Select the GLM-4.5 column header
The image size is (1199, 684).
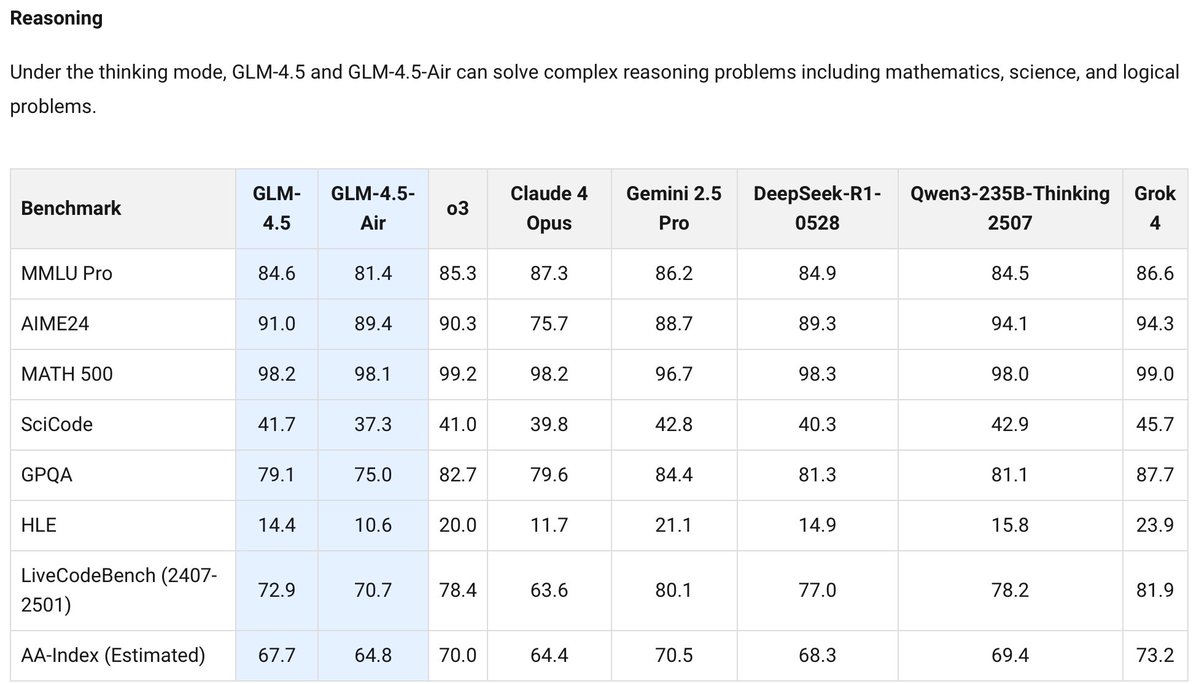[x=277, y=208]
